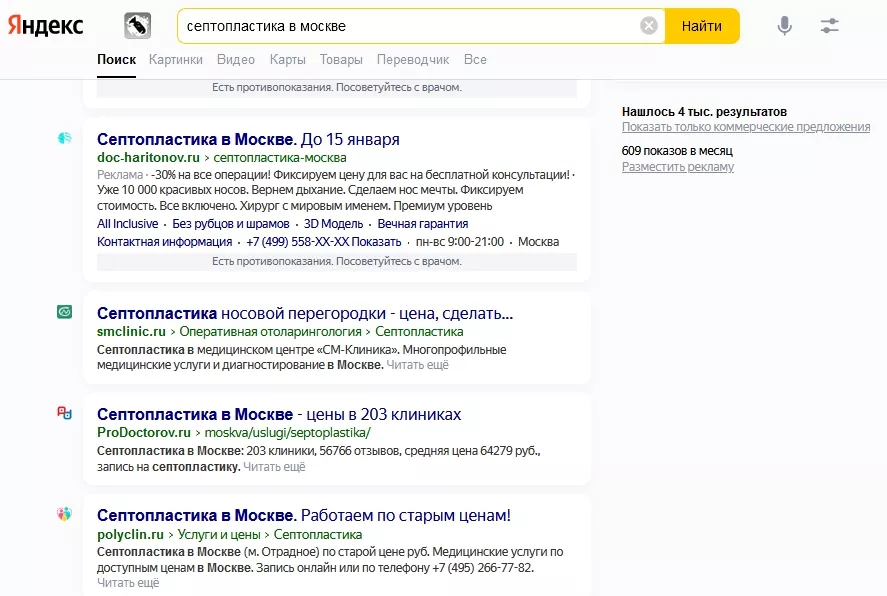Screen dimensions: 887x596
Task: Click the Yandex logo
Action: click(46, 26)
